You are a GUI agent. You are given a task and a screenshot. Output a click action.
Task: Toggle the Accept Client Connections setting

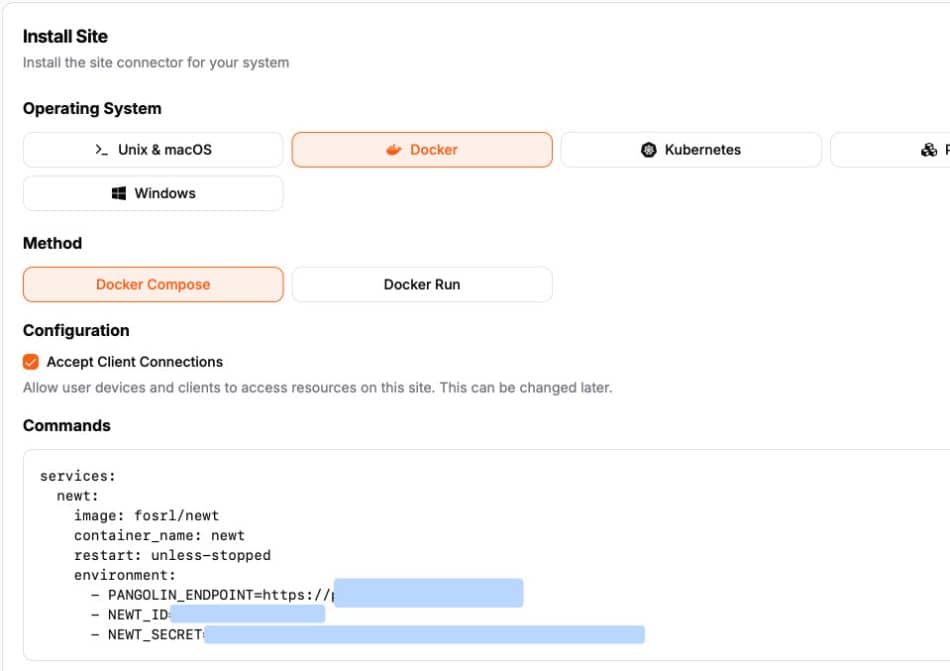click(x=31, y=362)
